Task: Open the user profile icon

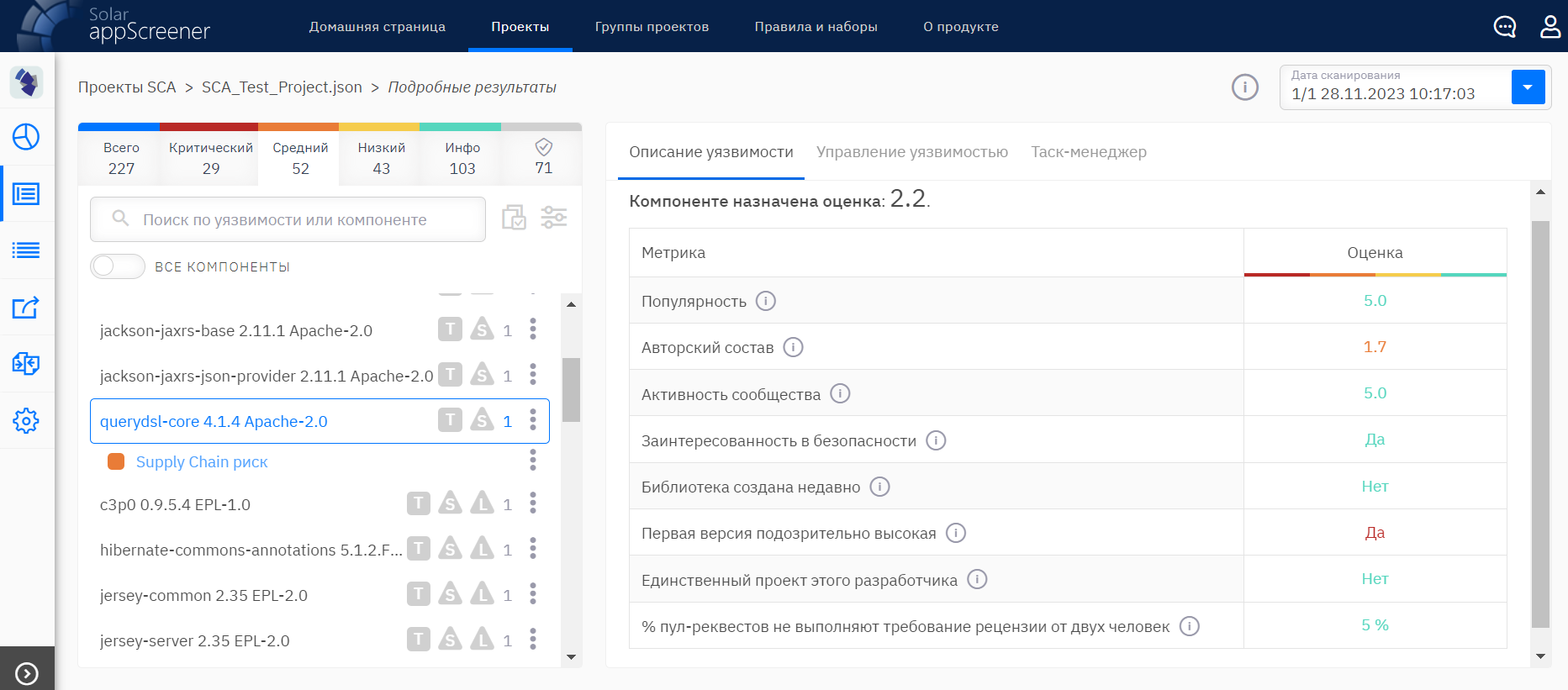Action: coord(1550,26)
